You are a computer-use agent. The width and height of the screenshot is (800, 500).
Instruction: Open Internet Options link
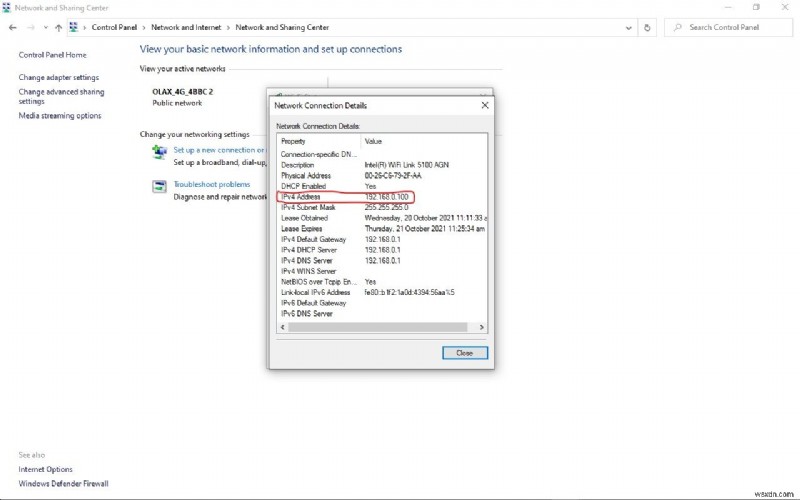(x=45, y=469)
